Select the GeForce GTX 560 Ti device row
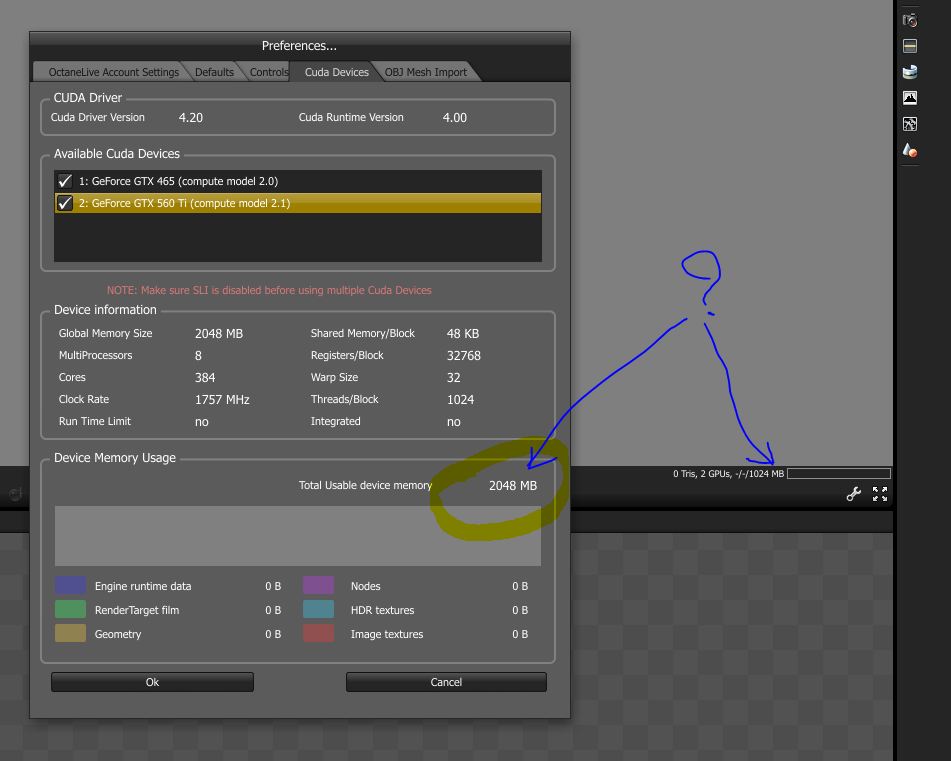This screenshot has height=761, width=951. click(298, 203)
